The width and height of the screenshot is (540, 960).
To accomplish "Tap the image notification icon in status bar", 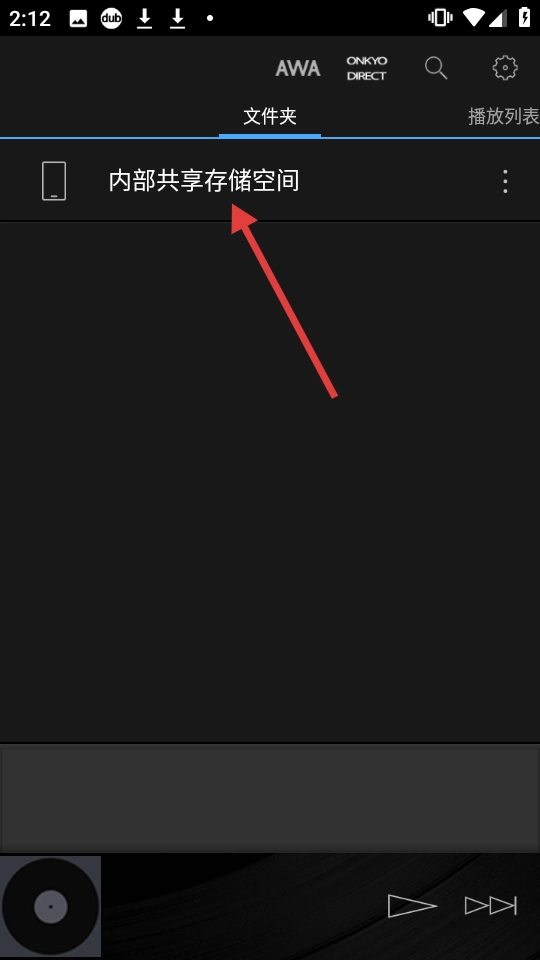I will [78, 18].
